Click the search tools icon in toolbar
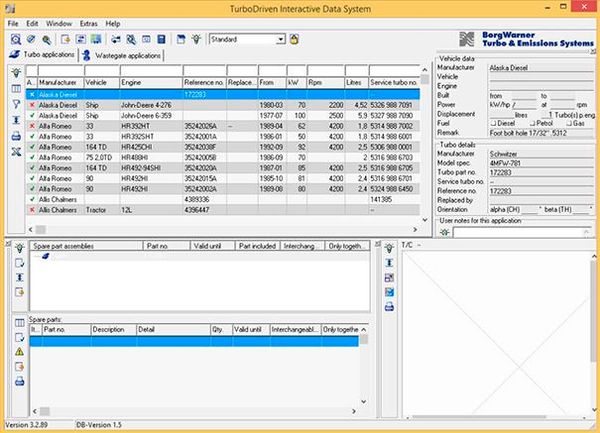The width and height of the screenshot is (600, 433). (x=131, y=39)
